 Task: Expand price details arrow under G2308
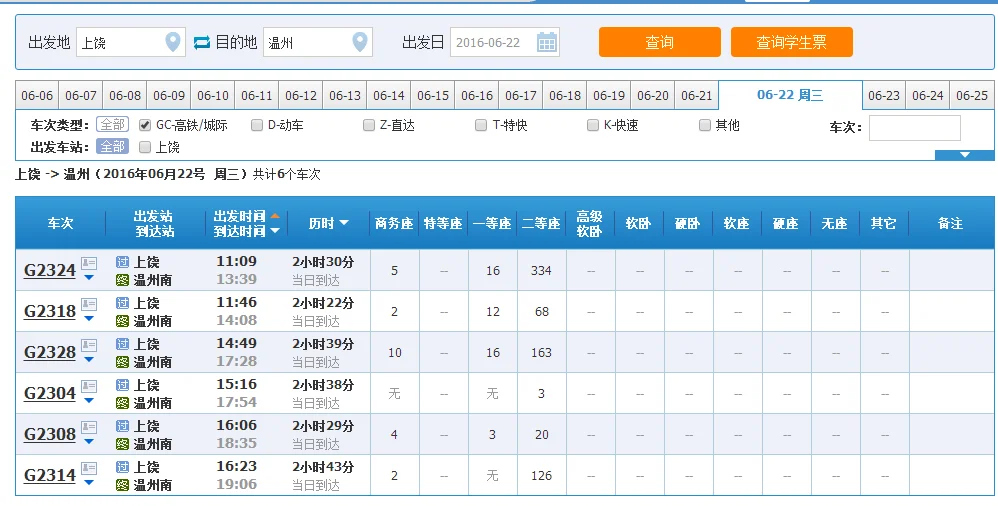pyautogui.click(x=89, y=442)
